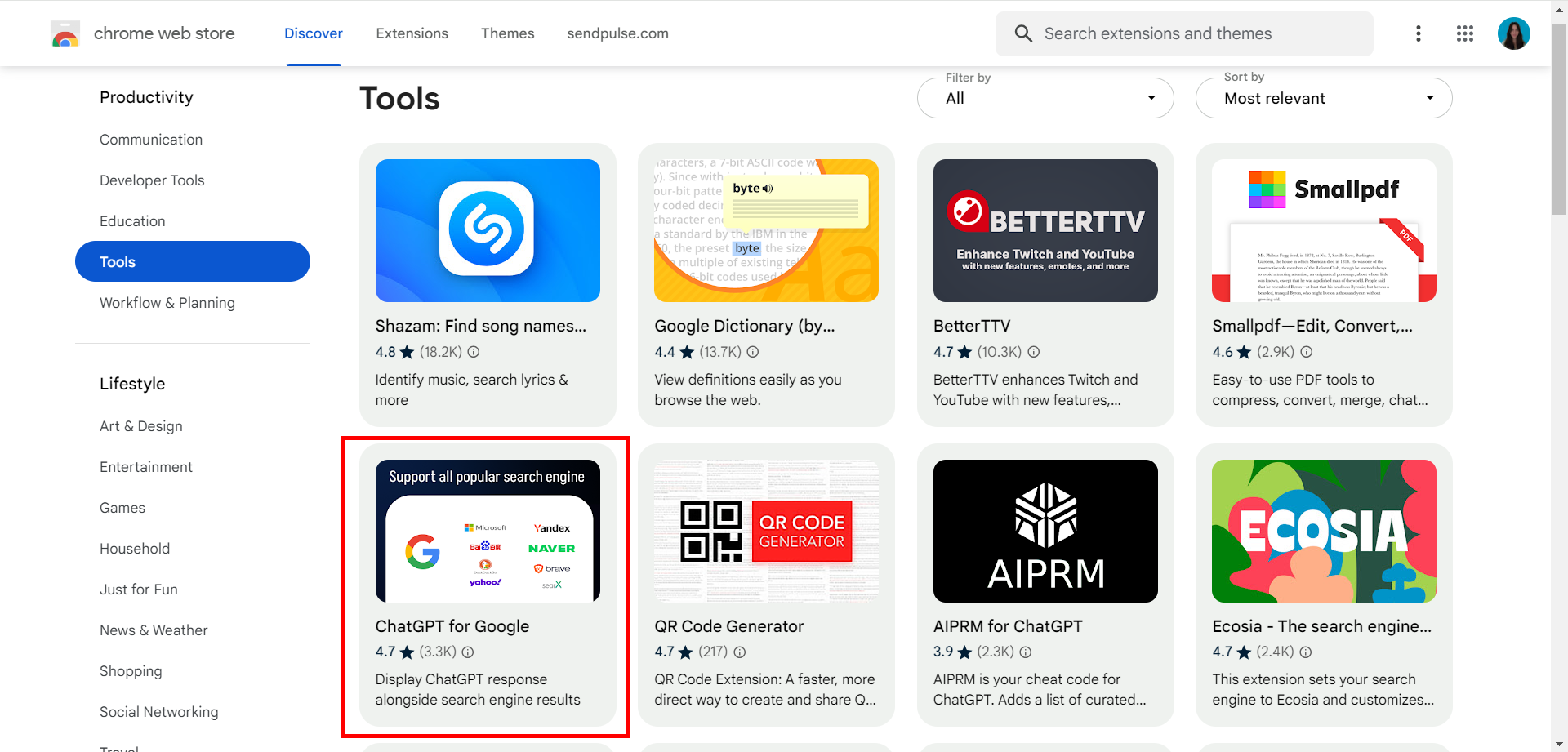Switch to the Extensions tab
This screenshot has width=1568, height=752.
pyautogui.click(x=412, y=33)
